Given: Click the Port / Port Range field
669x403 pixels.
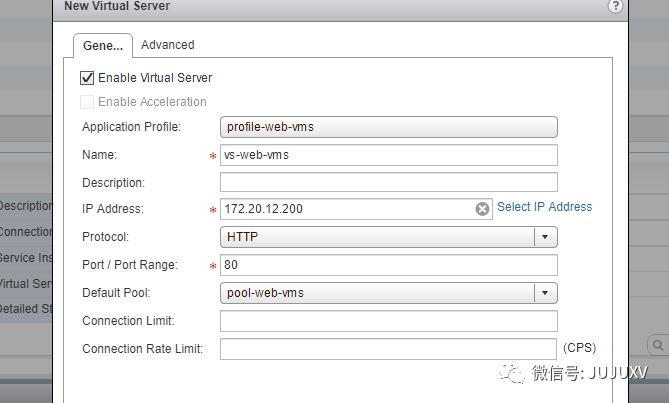Looking at the screenshot, I should point(389,265).
